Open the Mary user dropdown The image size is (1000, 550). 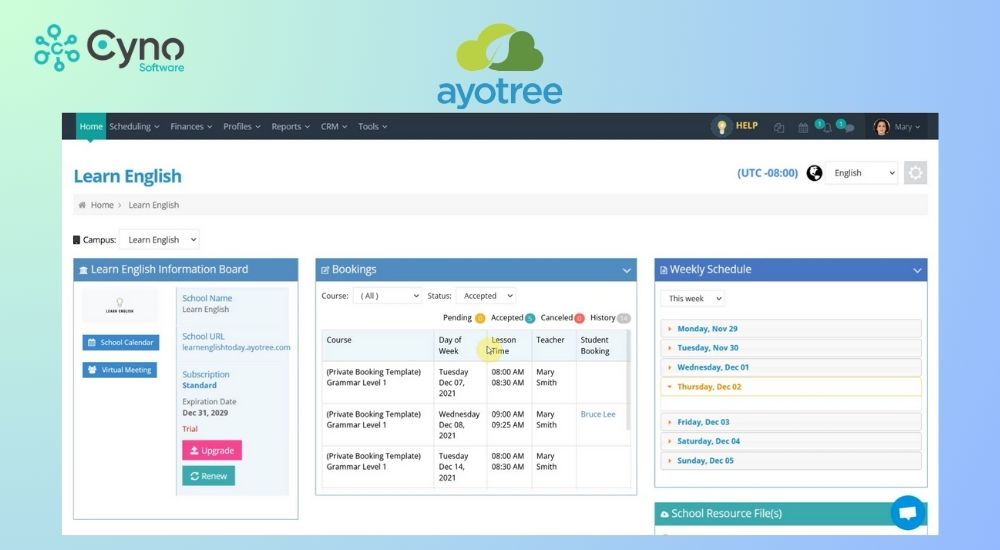[907, 127]
